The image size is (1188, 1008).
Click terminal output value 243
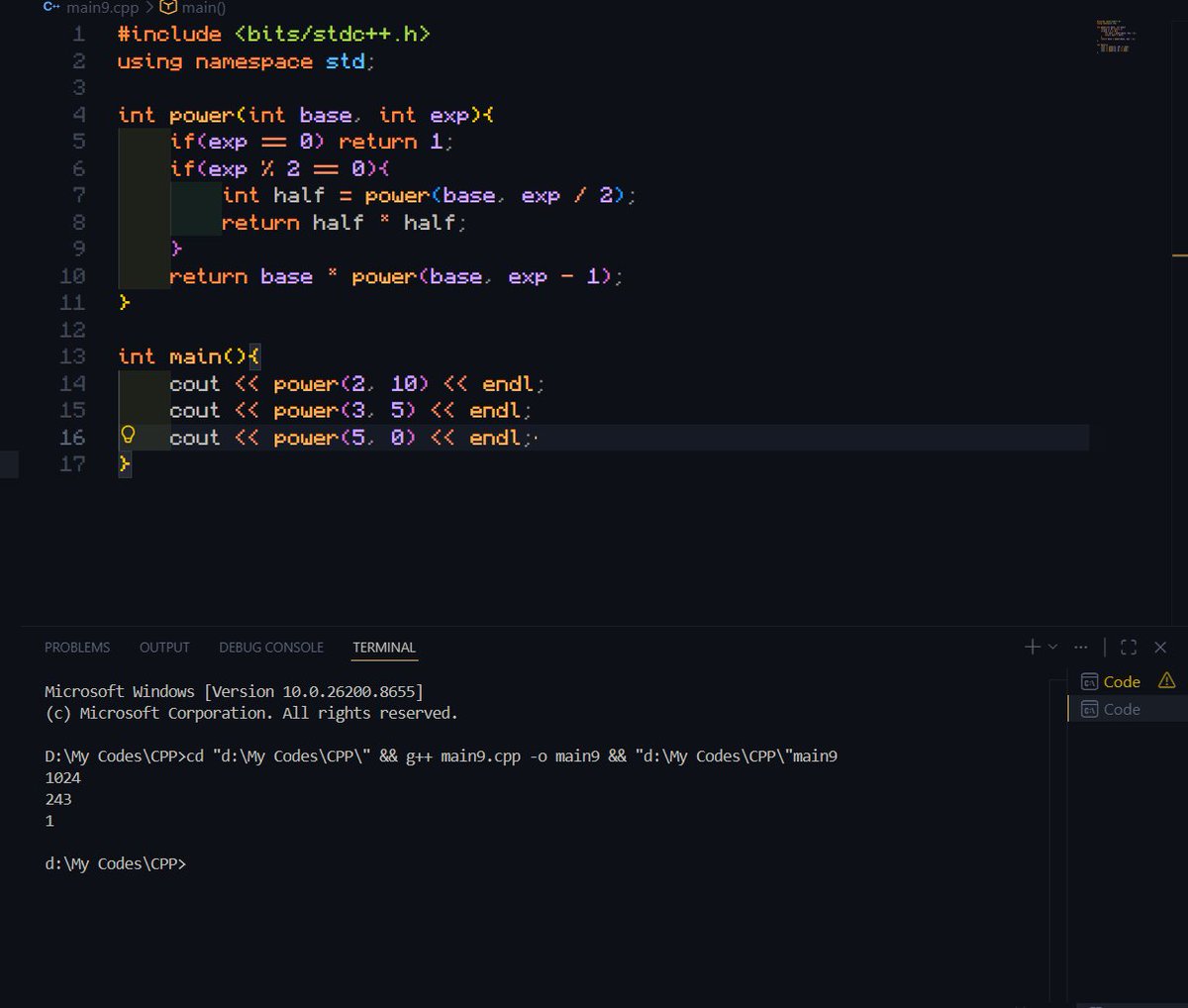[58, 800]
